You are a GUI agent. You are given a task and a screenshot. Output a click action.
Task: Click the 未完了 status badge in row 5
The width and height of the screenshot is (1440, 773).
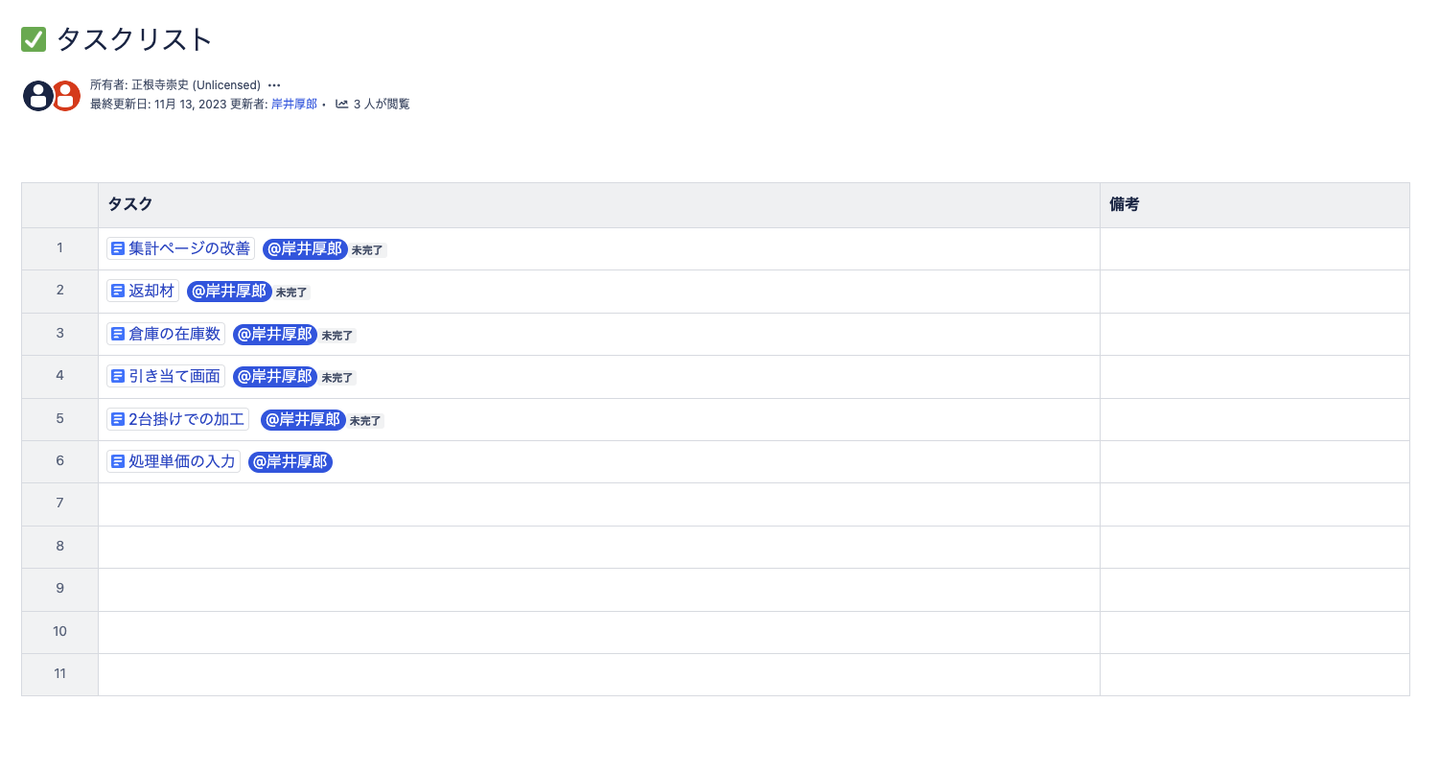(x=366, y=421)
